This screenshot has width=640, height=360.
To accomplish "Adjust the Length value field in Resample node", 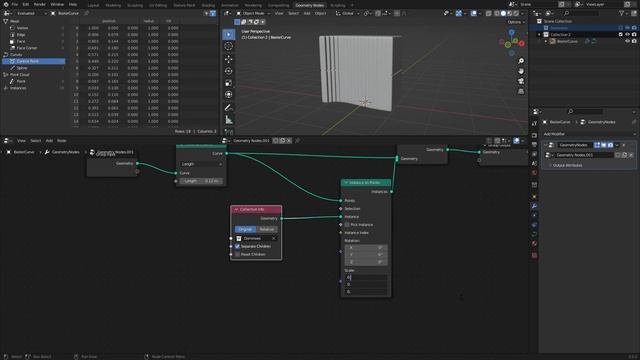I will click(201, 181).
